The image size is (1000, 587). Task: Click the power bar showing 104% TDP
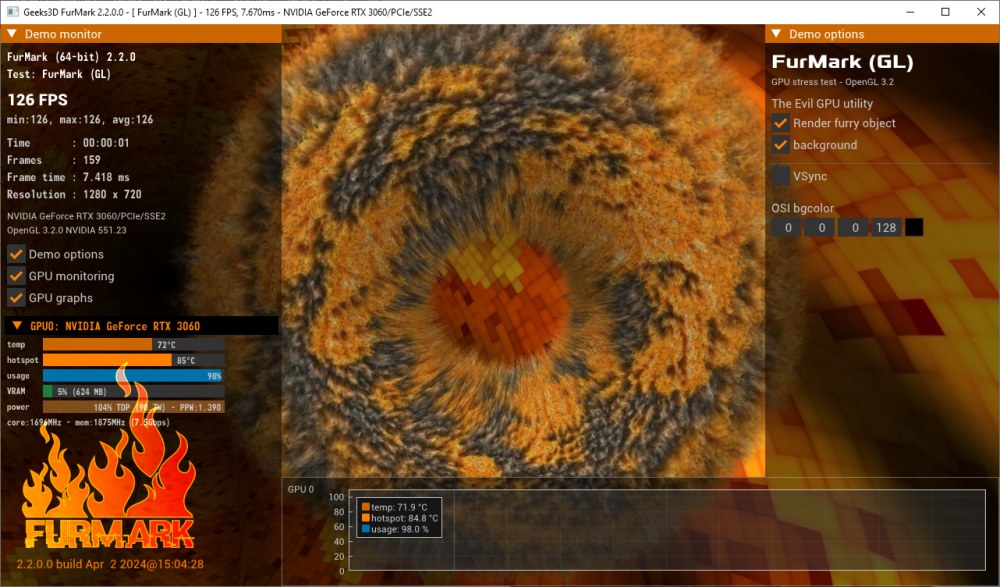pyautogui.click(x=133, y=407)
